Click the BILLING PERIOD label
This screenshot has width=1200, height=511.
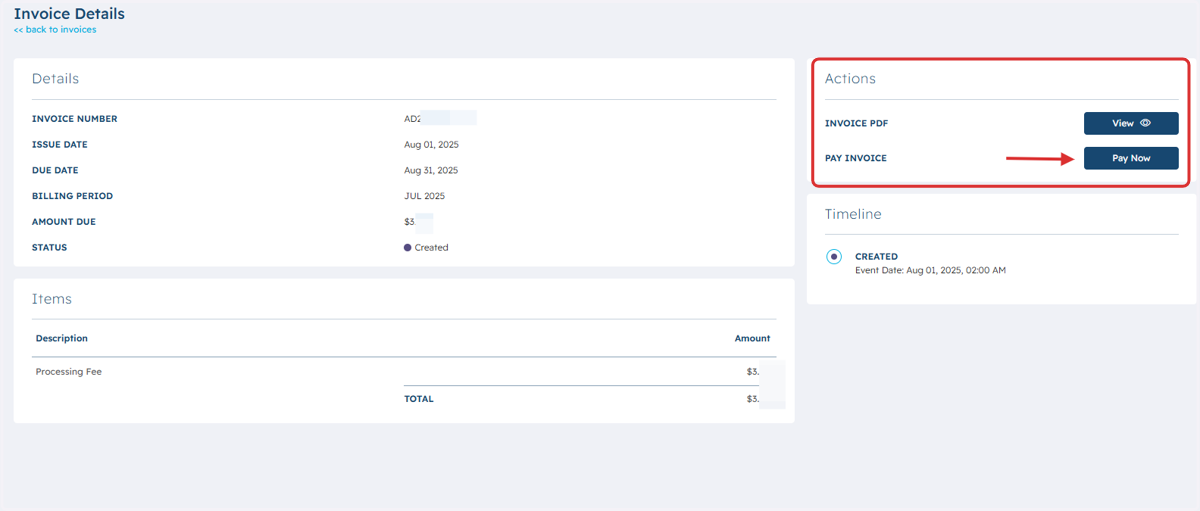coord(72,196)
